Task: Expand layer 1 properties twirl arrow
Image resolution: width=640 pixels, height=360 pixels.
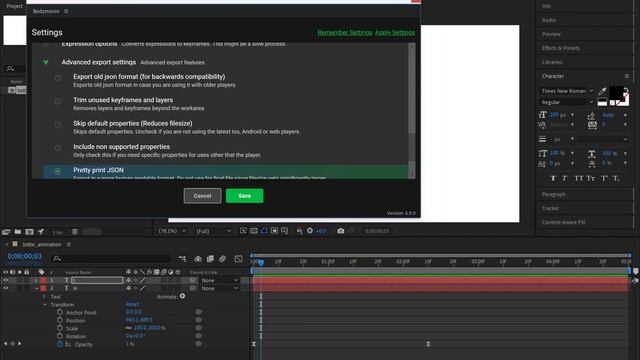Action: [x=36, y=280]
